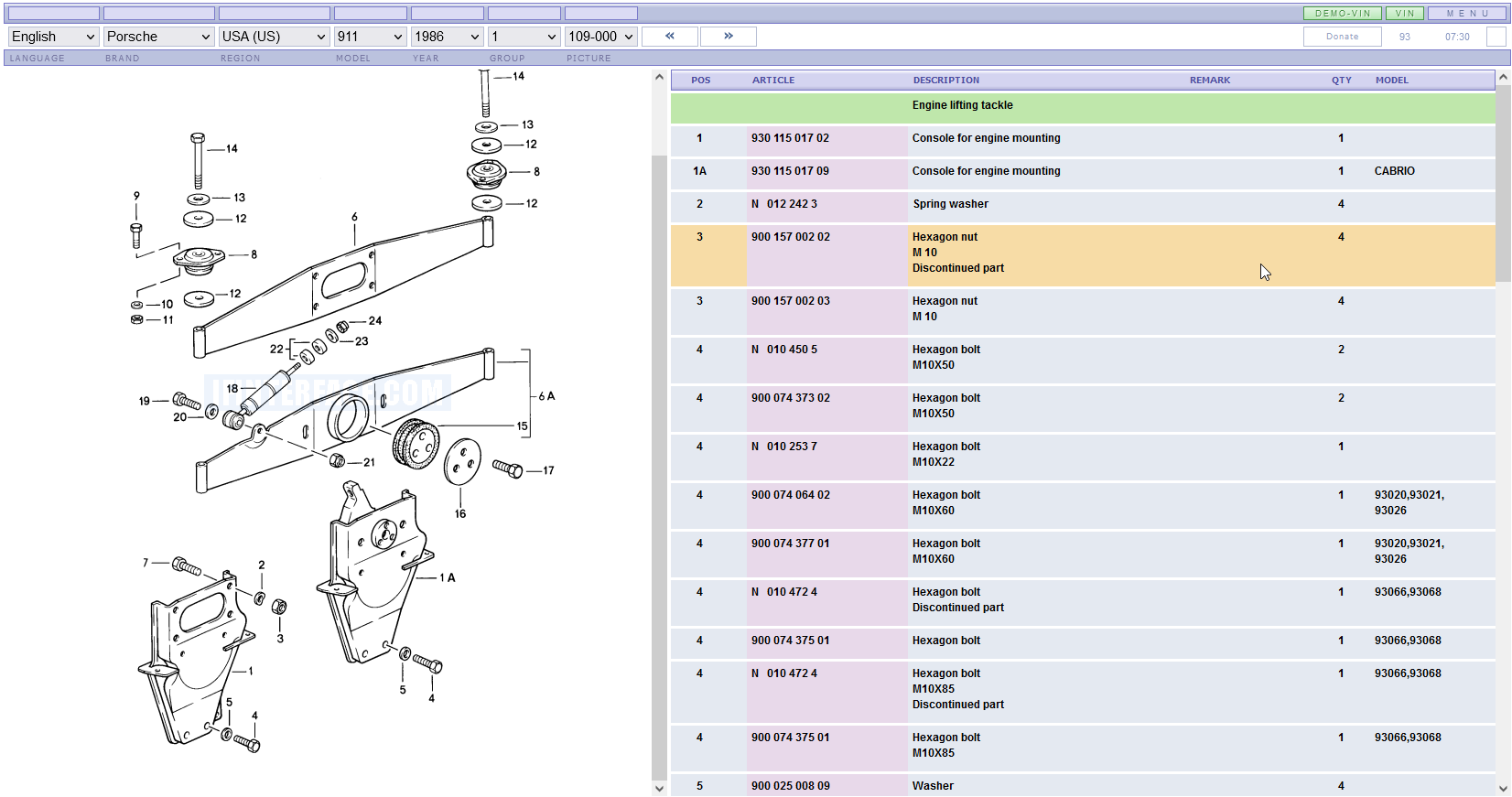Select article number 930 115 017 02

tap(790, 138)
